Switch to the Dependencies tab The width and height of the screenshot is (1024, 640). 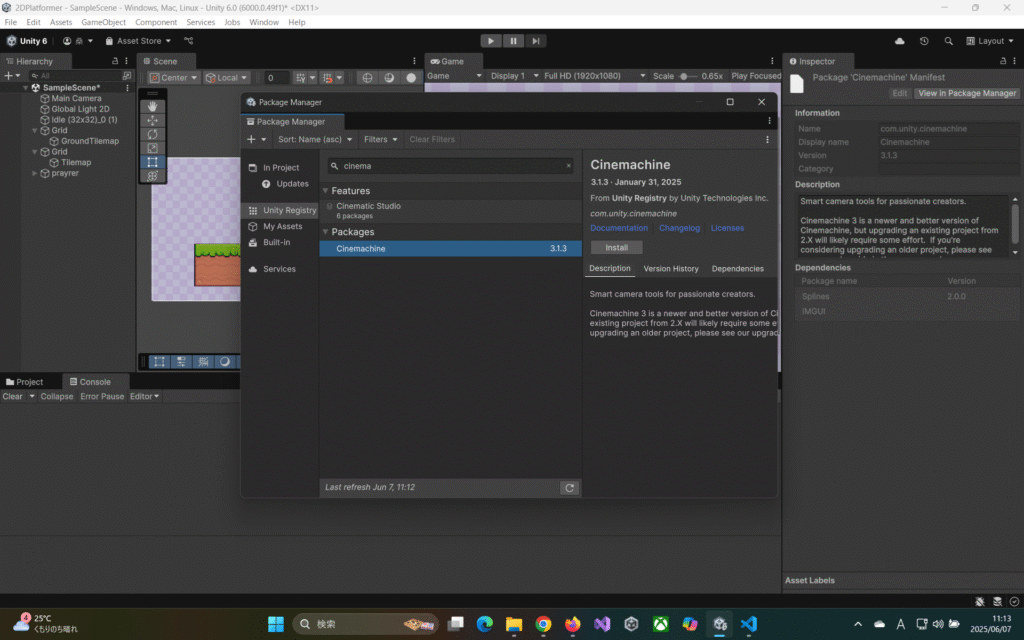pos(737,268)
